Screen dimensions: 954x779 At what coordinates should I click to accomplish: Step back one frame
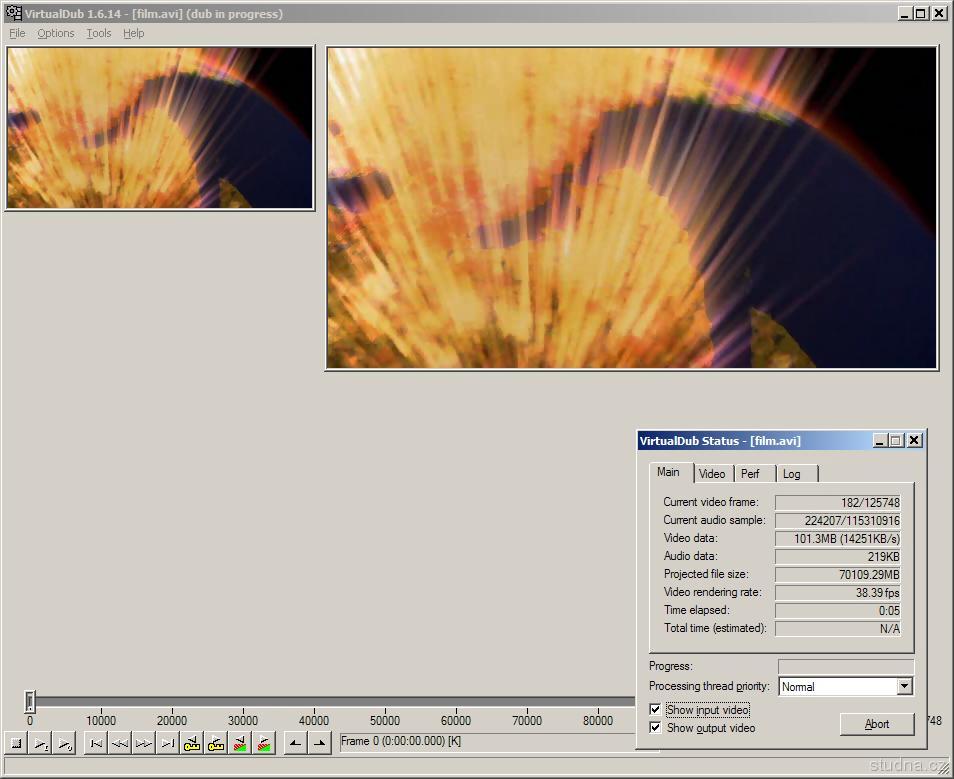coord(120,743)
